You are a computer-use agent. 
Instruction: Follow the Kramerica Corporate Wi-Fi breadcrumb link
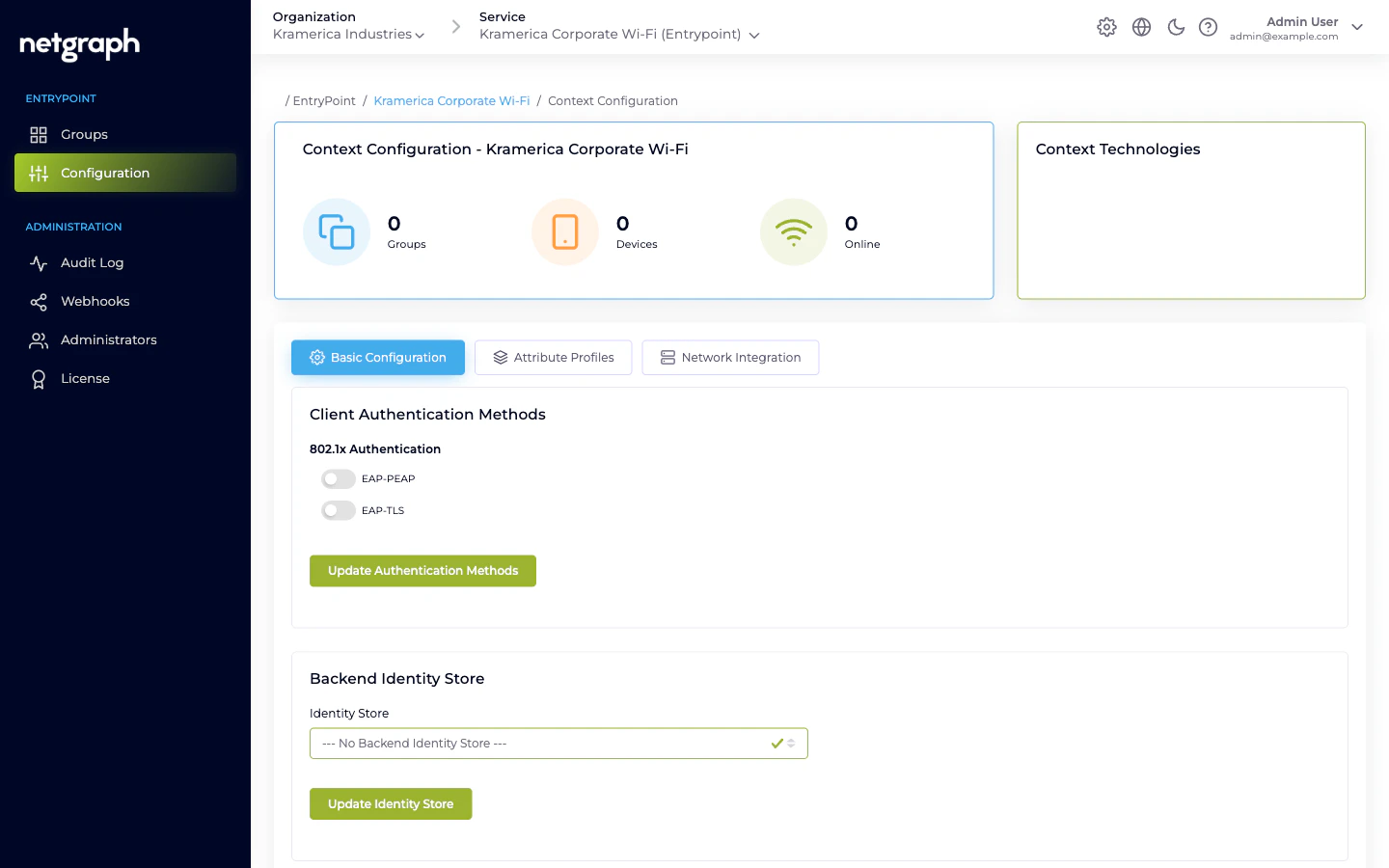451,100
